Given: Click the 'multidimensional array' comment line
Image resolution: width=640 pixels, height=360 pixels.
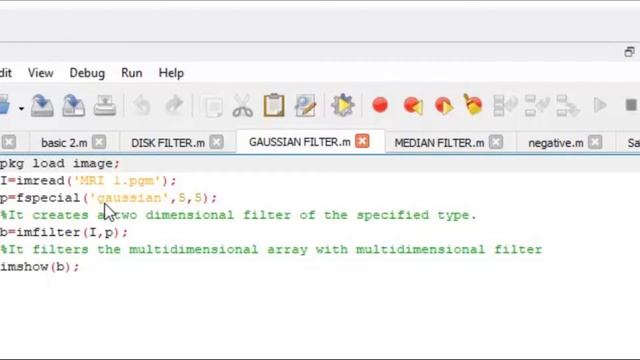Looking at the screenshot, I should (271, 249).
